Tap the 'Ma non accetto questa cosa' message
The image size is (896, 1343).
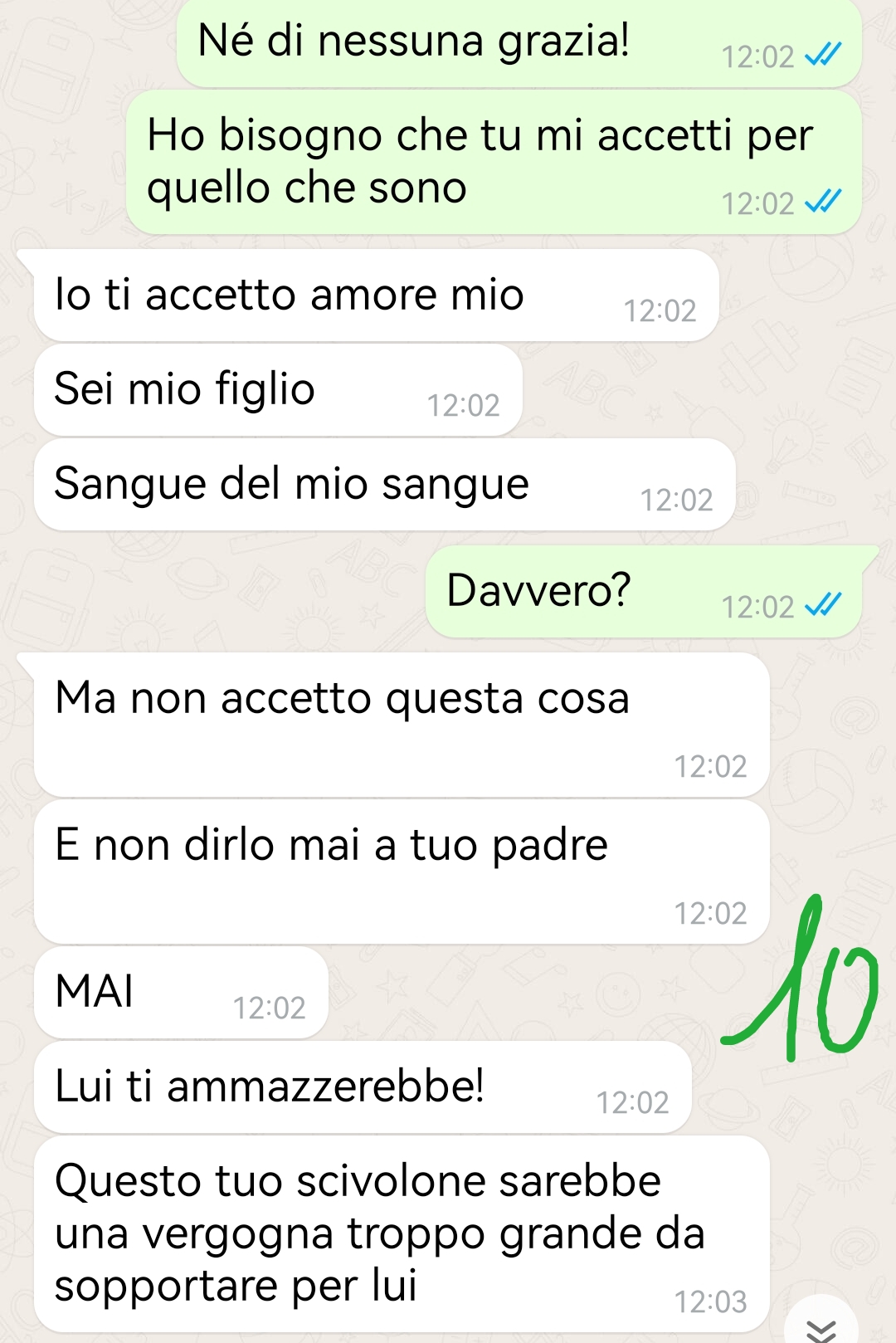tap(402, 725)
